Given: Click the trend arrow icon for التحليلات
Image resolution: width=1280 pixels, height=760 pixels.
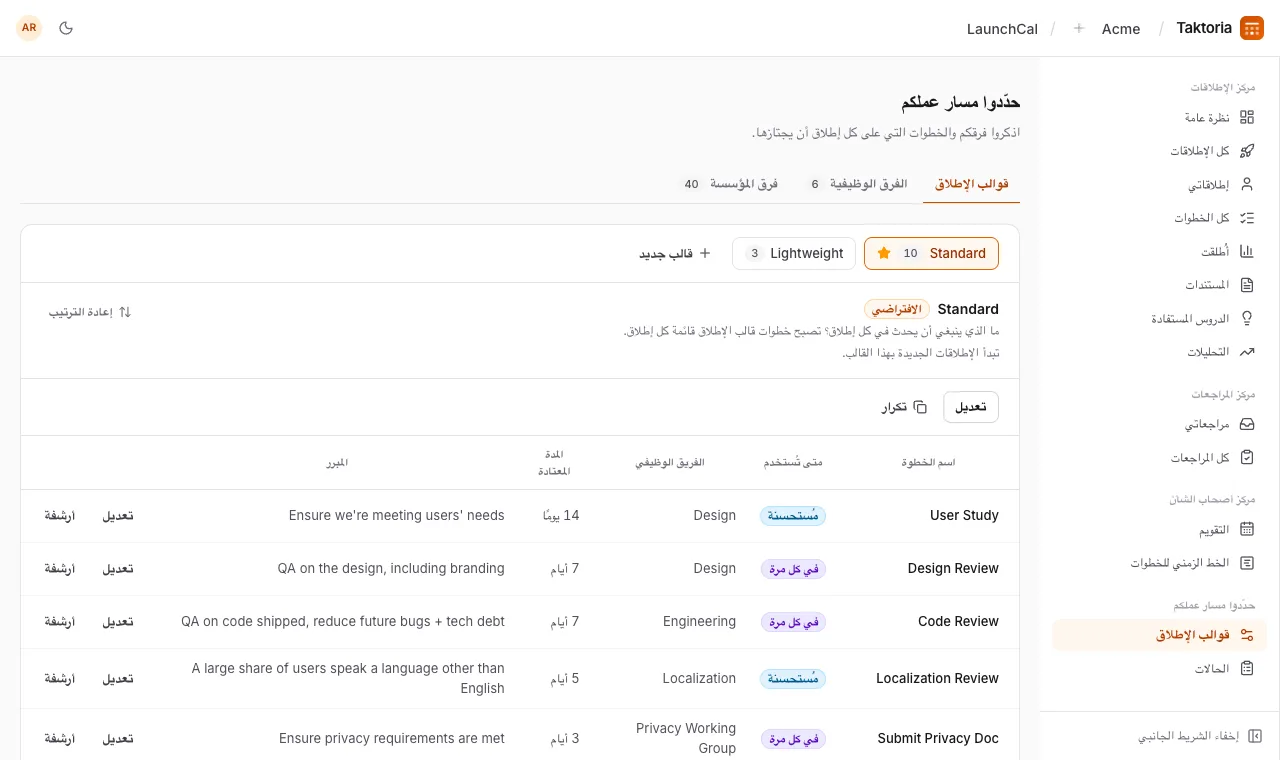Looking at the screenshot, I should click(1246, 352).
